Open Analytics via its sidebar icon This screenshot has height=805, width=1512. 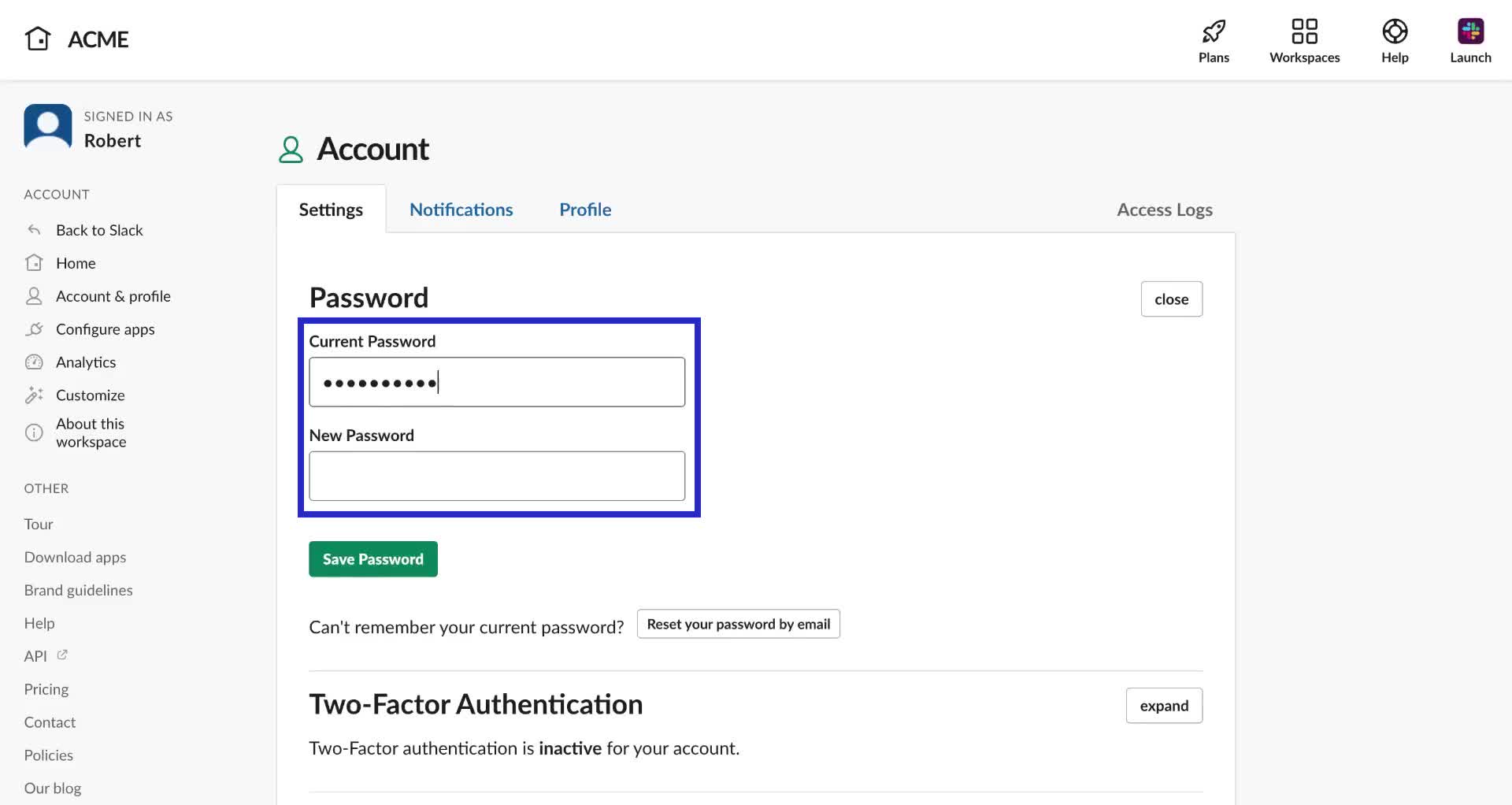[35, 362]
